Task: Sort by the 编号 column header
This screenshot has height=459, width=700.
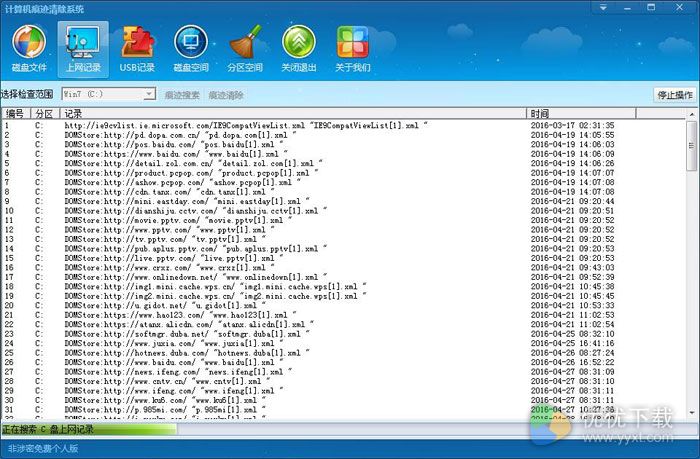Action: point(16,113)
